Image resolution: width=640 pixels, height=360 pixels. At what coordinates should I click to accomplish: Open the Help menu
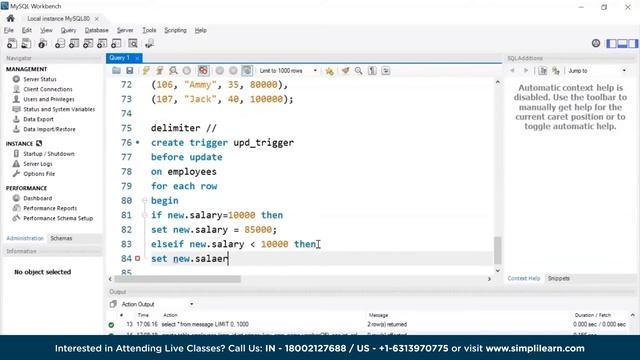tap(200, 30)
